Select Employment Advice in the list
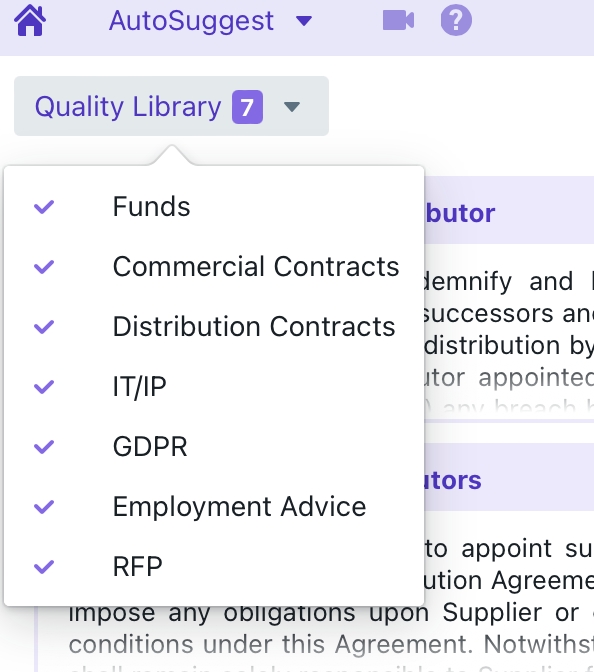 coord(239,507)
